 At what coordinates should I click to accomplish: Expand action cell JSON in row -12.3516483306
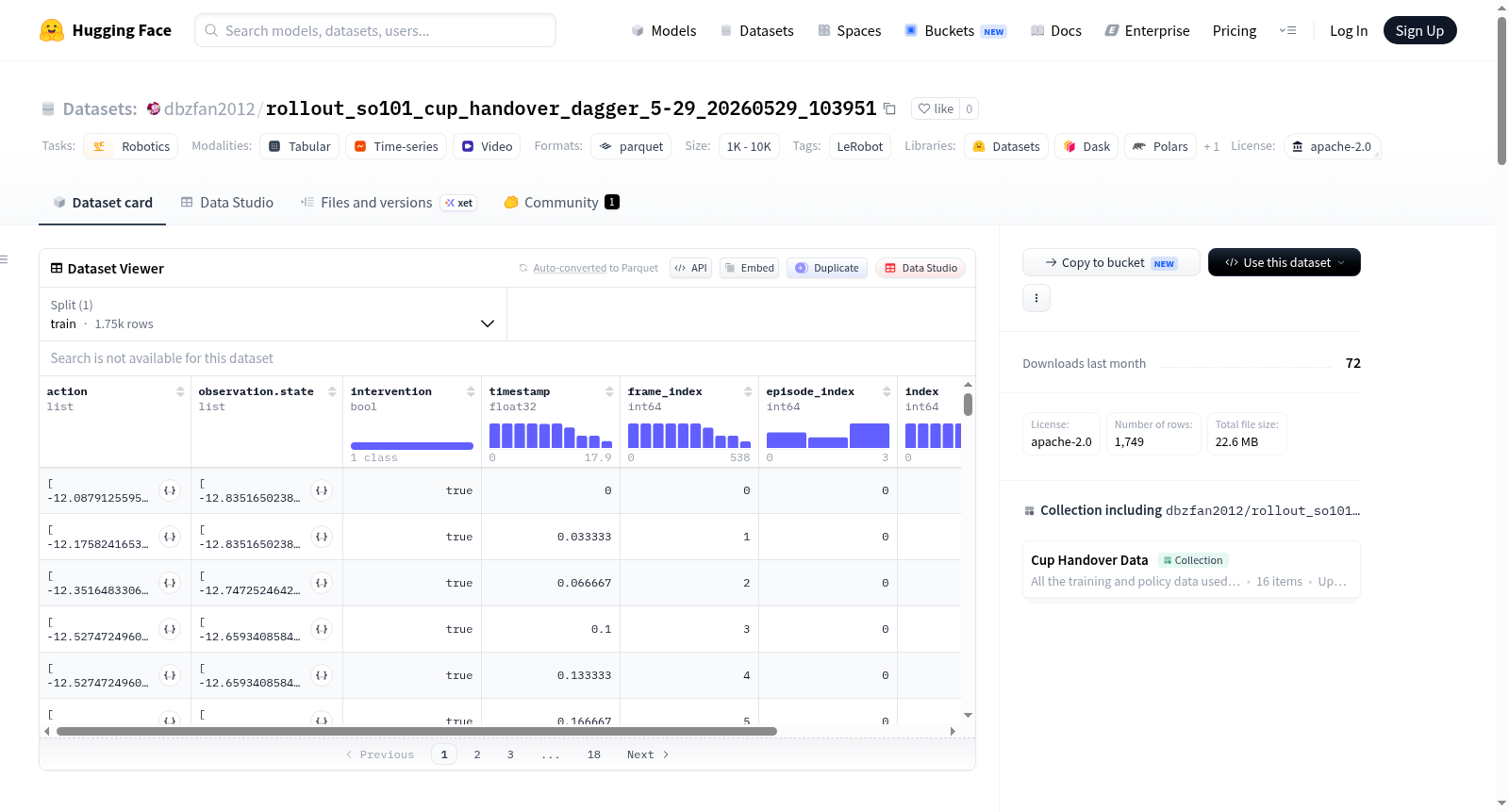[x=170, y=583]
